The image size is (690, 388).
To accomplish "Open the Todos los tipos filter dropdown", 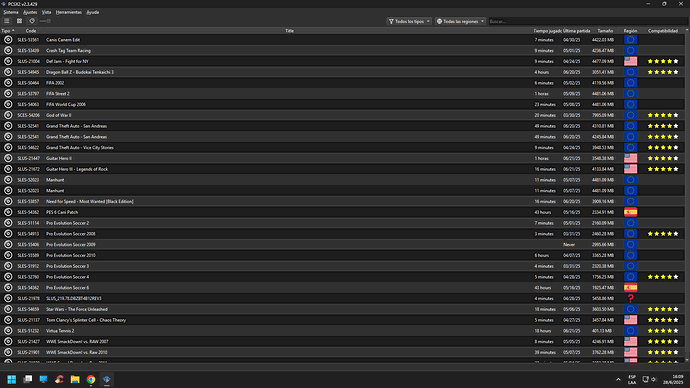I will pyautogui.click(x=409, y=21).
